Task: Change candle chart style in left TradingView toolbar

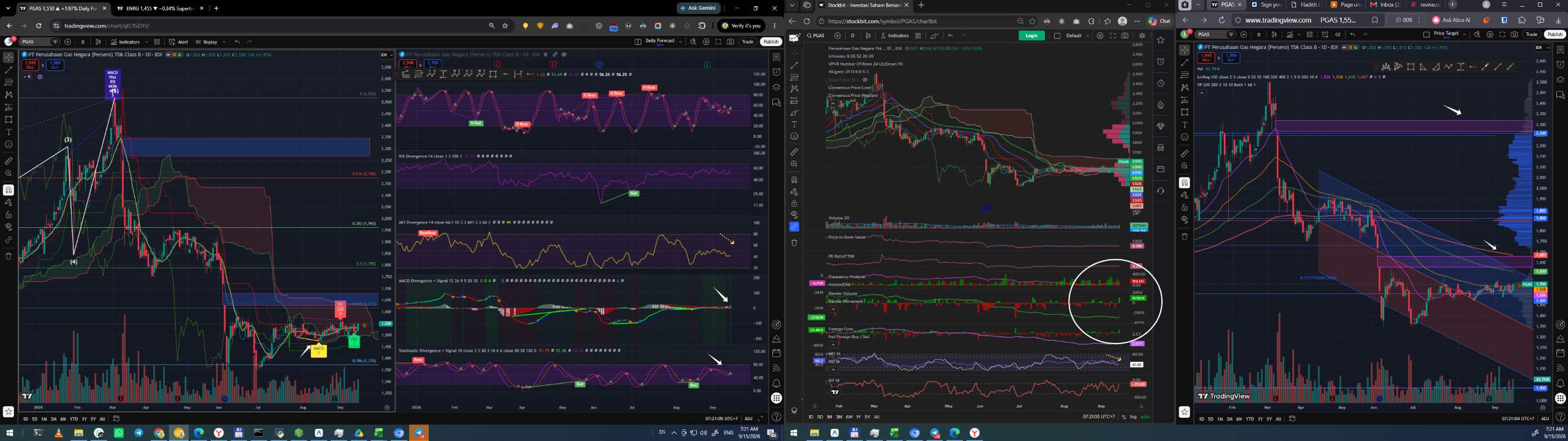Action: [x=98, y=42]
